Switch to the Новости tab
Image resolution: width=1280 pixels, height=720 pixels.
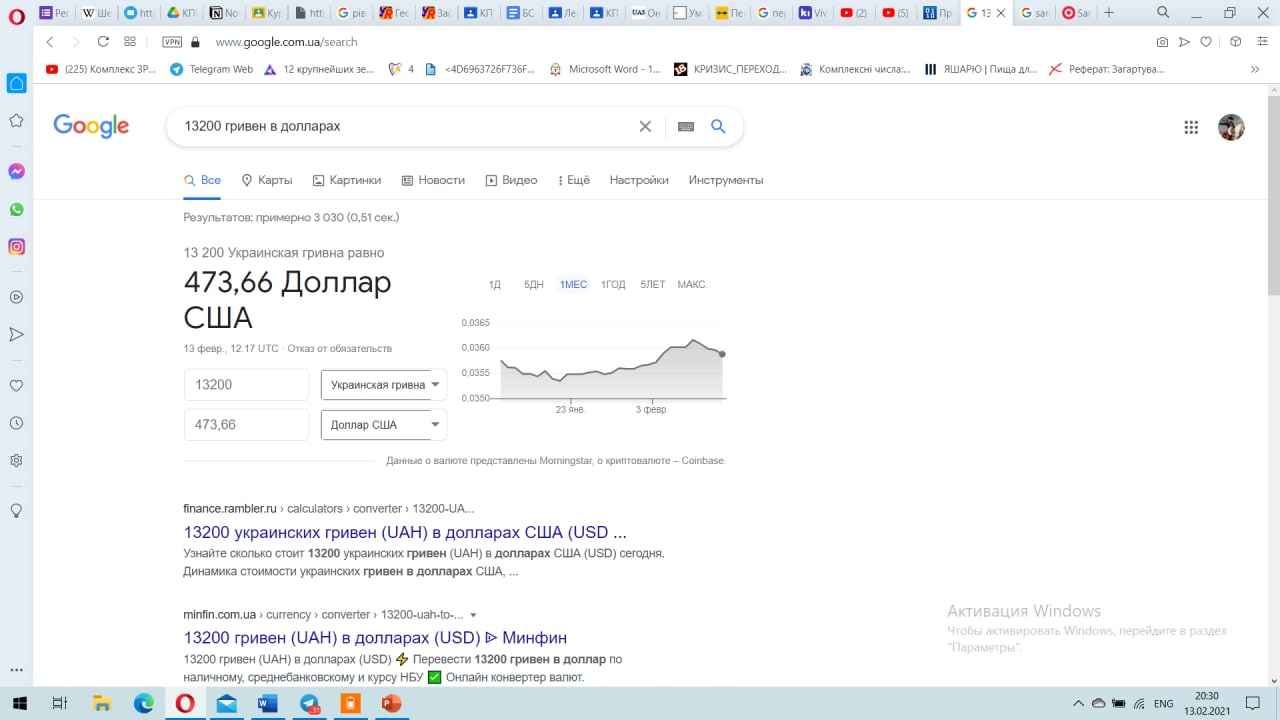[x=433, y=180]
